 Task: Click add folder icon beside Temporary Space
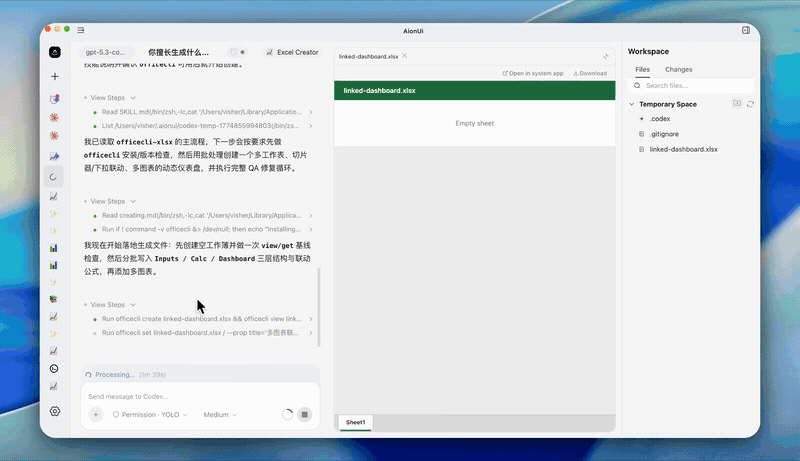point(737,103)
